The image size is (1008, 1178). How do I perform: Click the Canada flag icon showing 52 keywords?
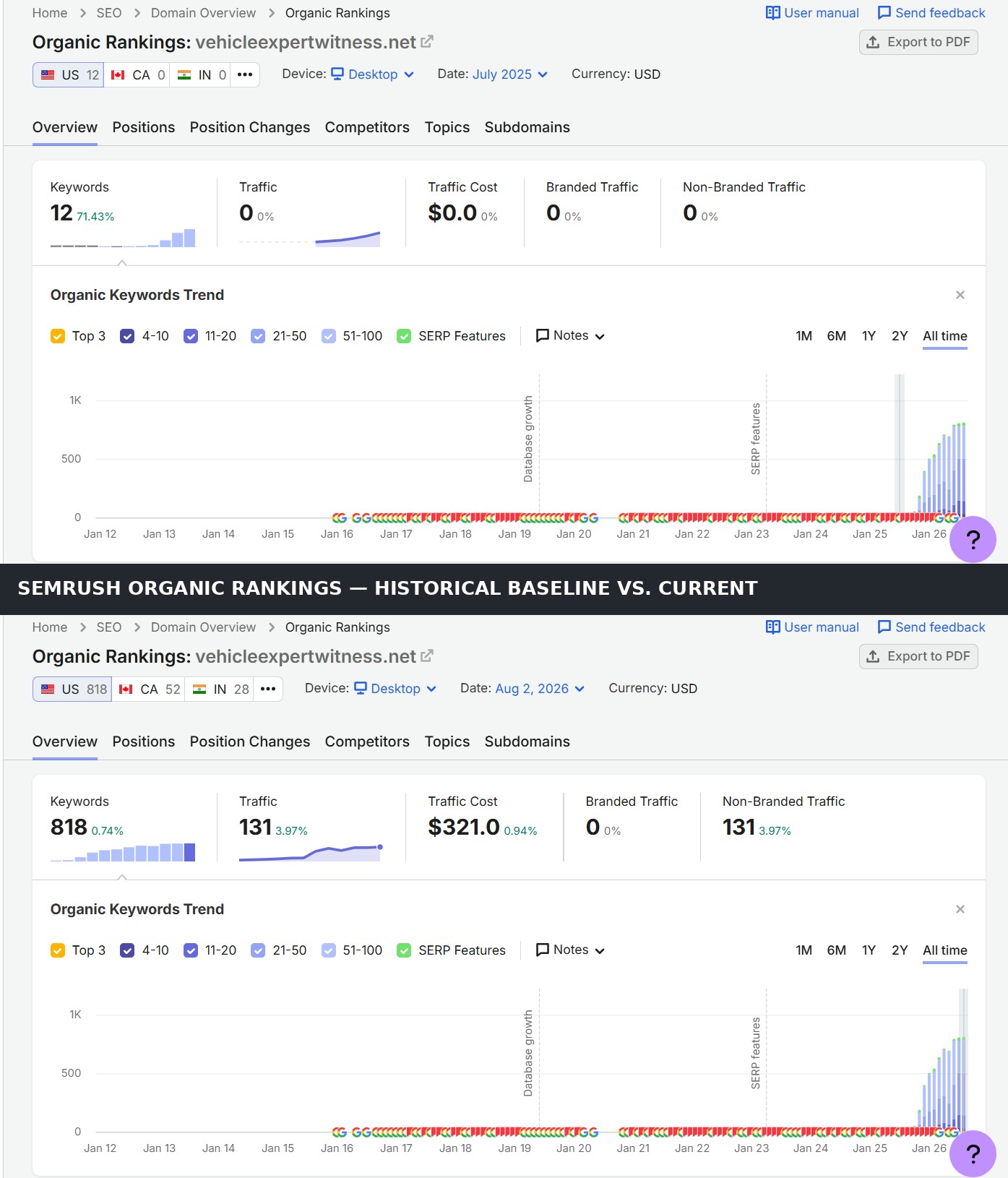126,689
